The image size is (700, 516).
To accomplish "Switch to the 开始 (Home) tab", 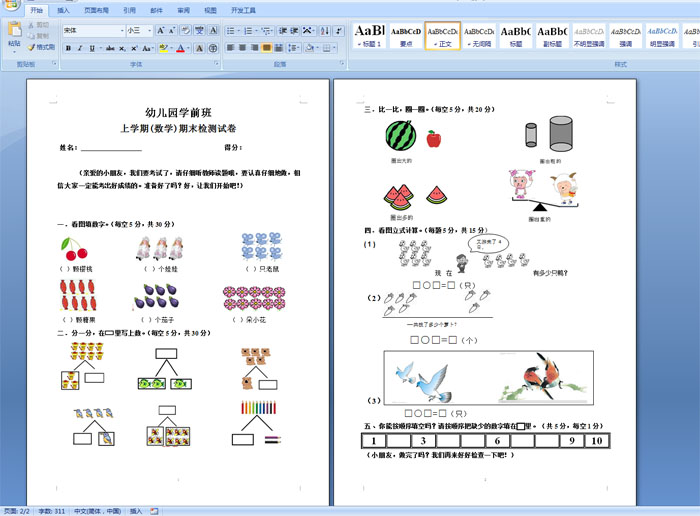I will coord(37,10).
